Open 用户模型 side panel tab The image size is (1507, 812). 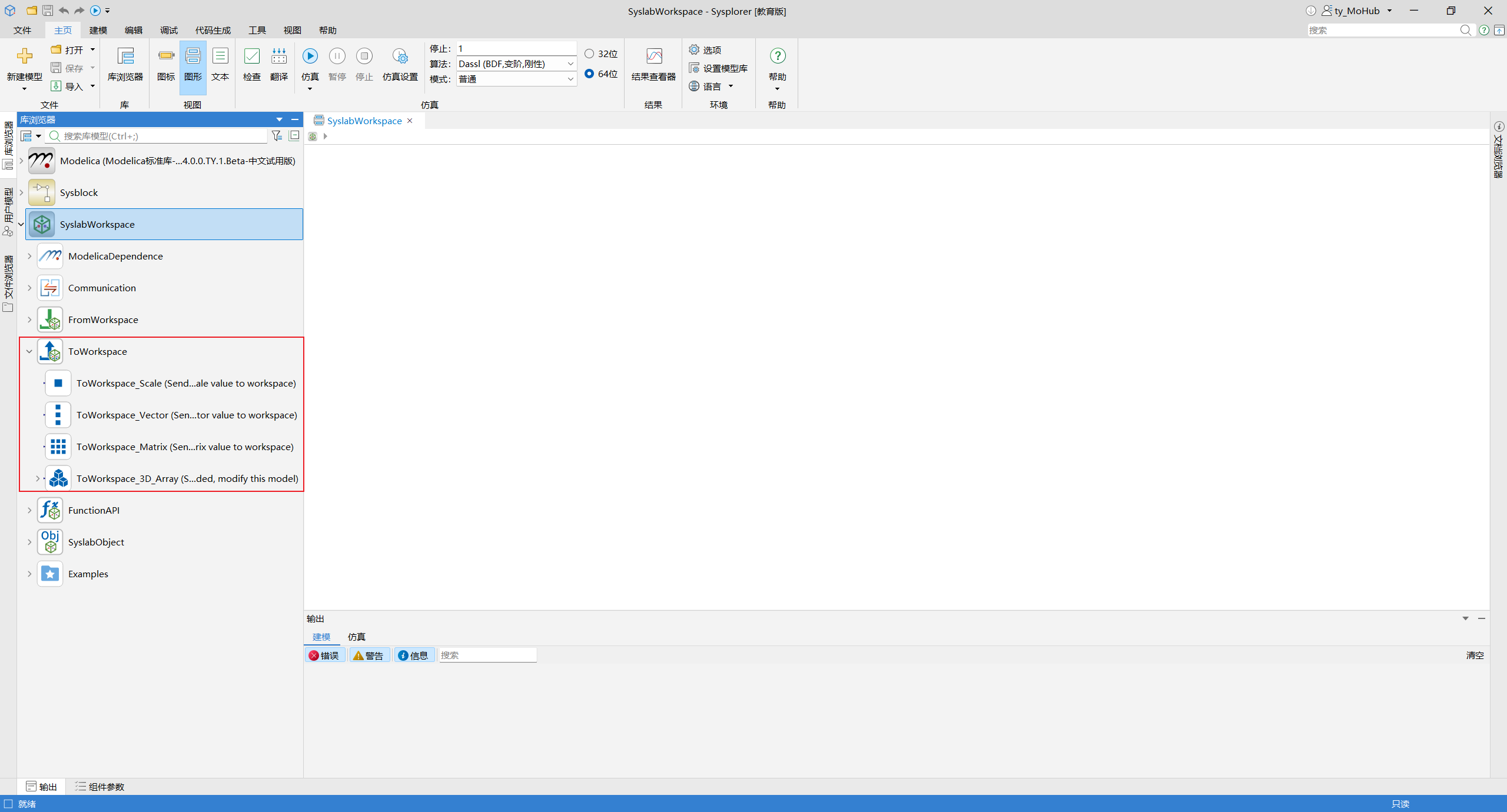[8, 212]
